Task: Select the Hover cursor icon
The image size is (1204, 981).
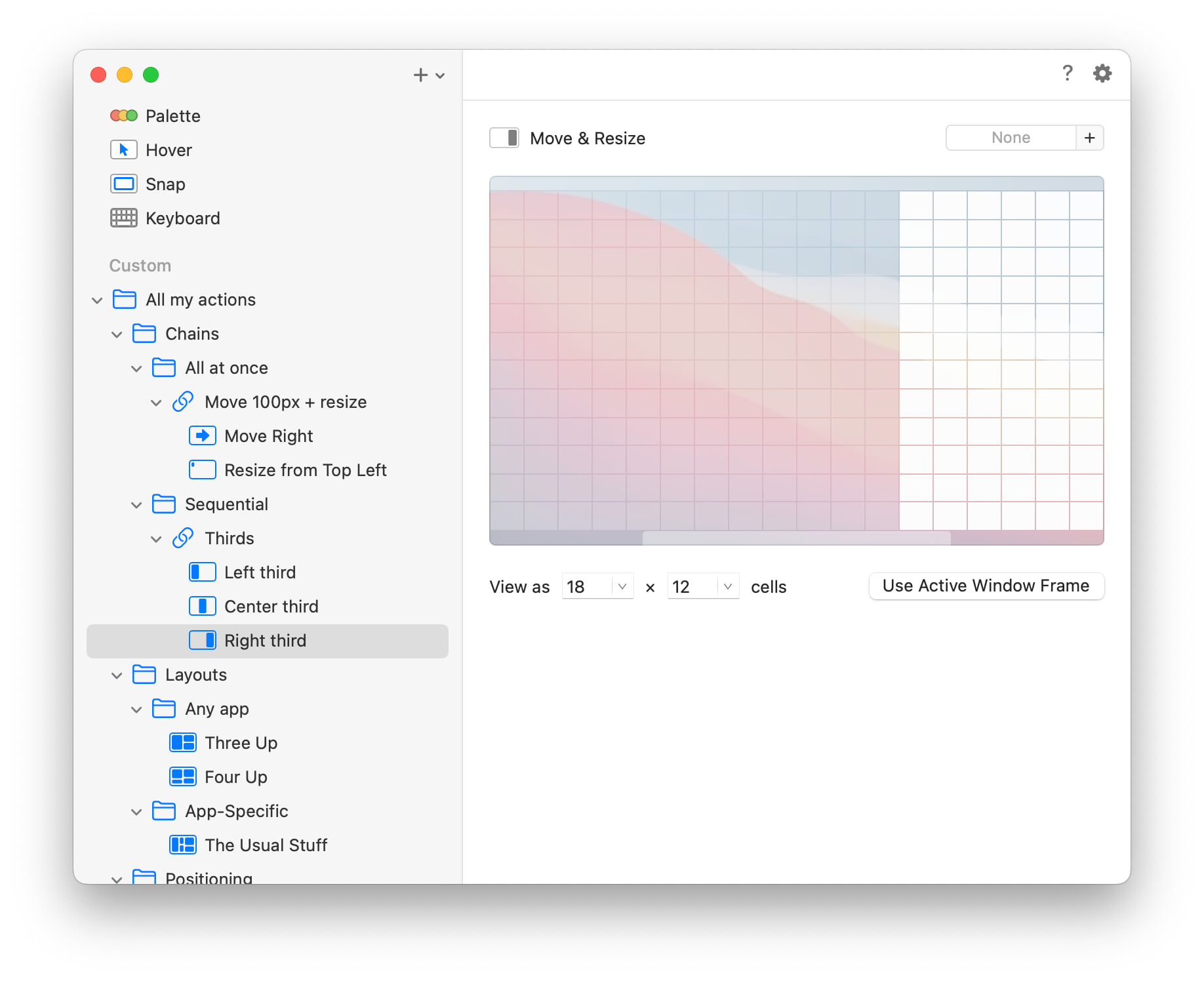Action: click(x=123, y=150)
